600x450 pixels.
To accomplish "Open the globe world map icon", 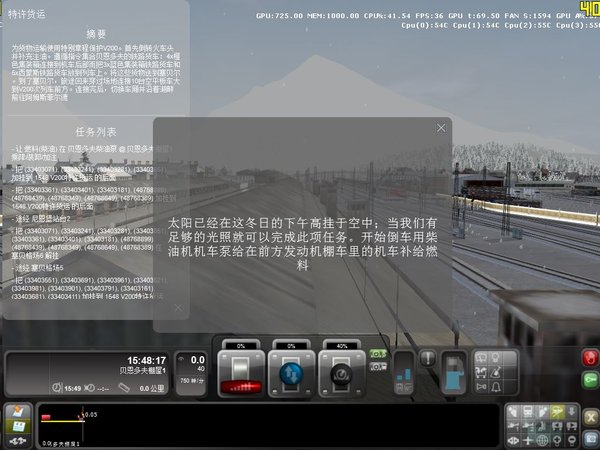I will point(543,440).
